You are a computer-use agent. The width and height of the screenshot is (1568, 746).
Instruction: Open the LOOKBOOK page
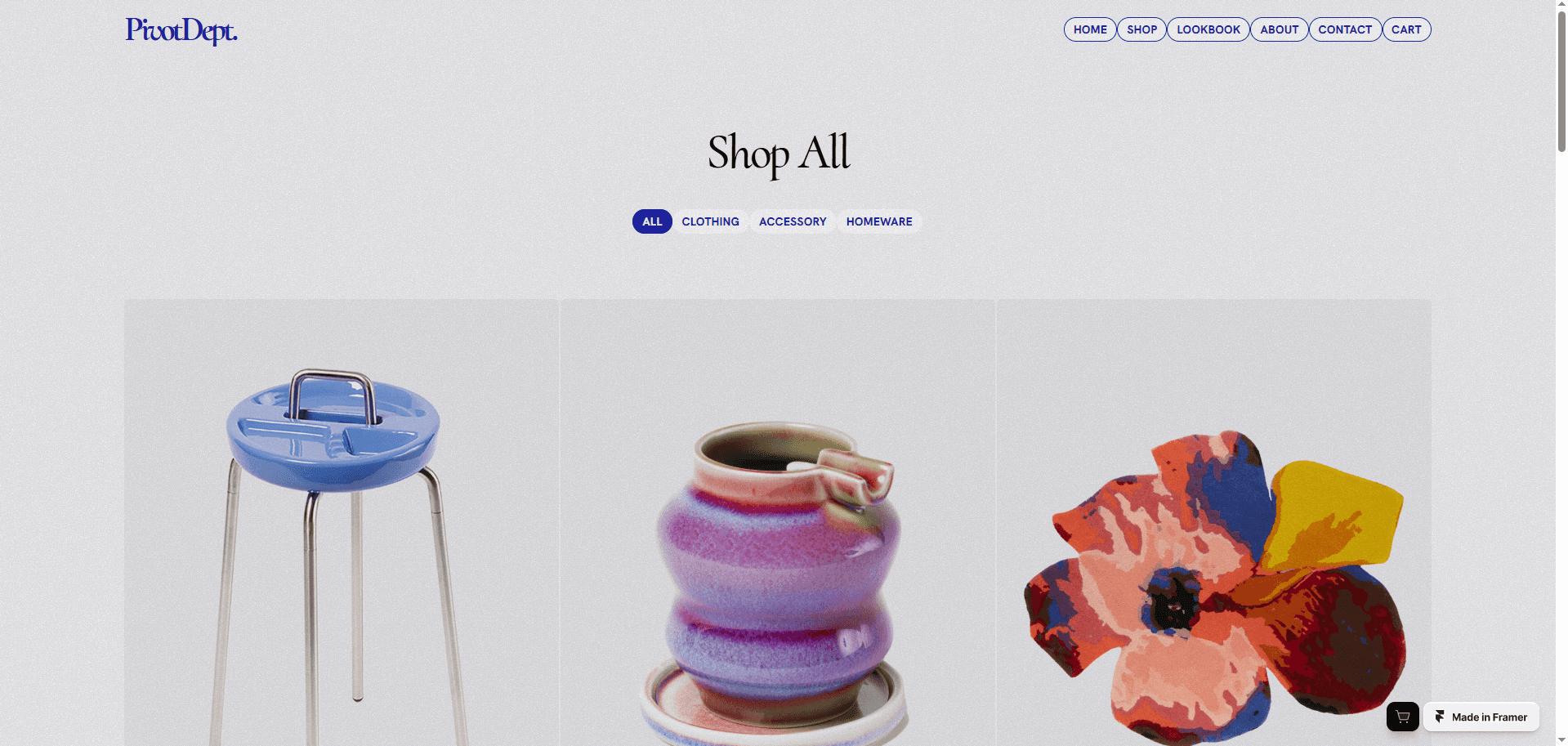coord(1208,29)
